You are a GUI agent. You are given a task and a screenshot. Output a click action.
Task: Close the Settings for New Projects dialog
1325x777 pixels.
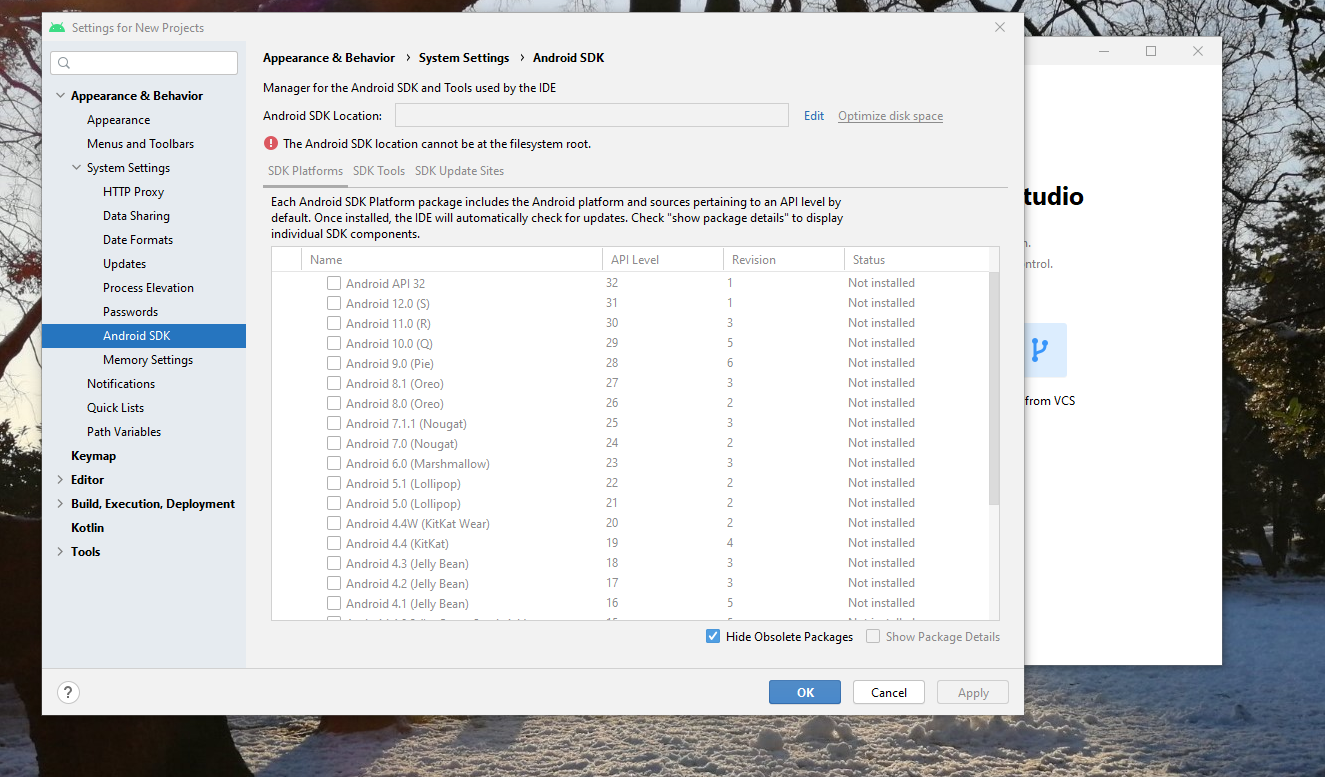(x=1000, y=28)
